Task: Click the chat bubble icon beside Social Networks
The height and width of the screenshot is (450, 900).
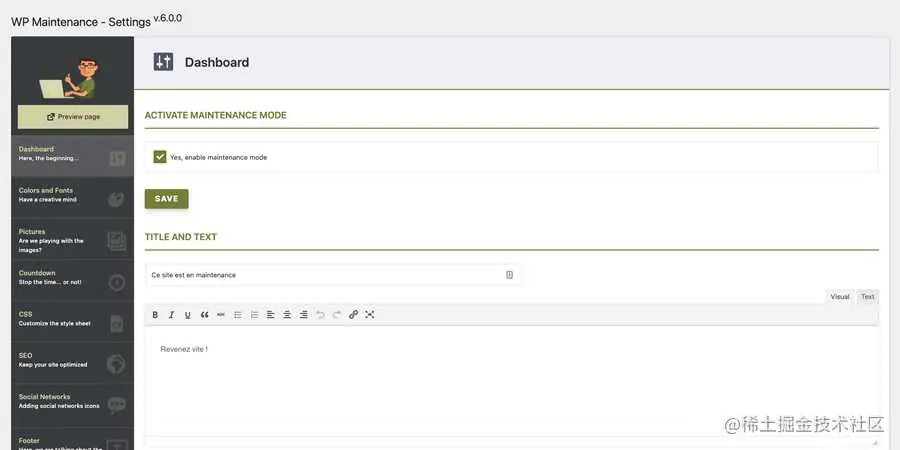Action: pos(117,405)
